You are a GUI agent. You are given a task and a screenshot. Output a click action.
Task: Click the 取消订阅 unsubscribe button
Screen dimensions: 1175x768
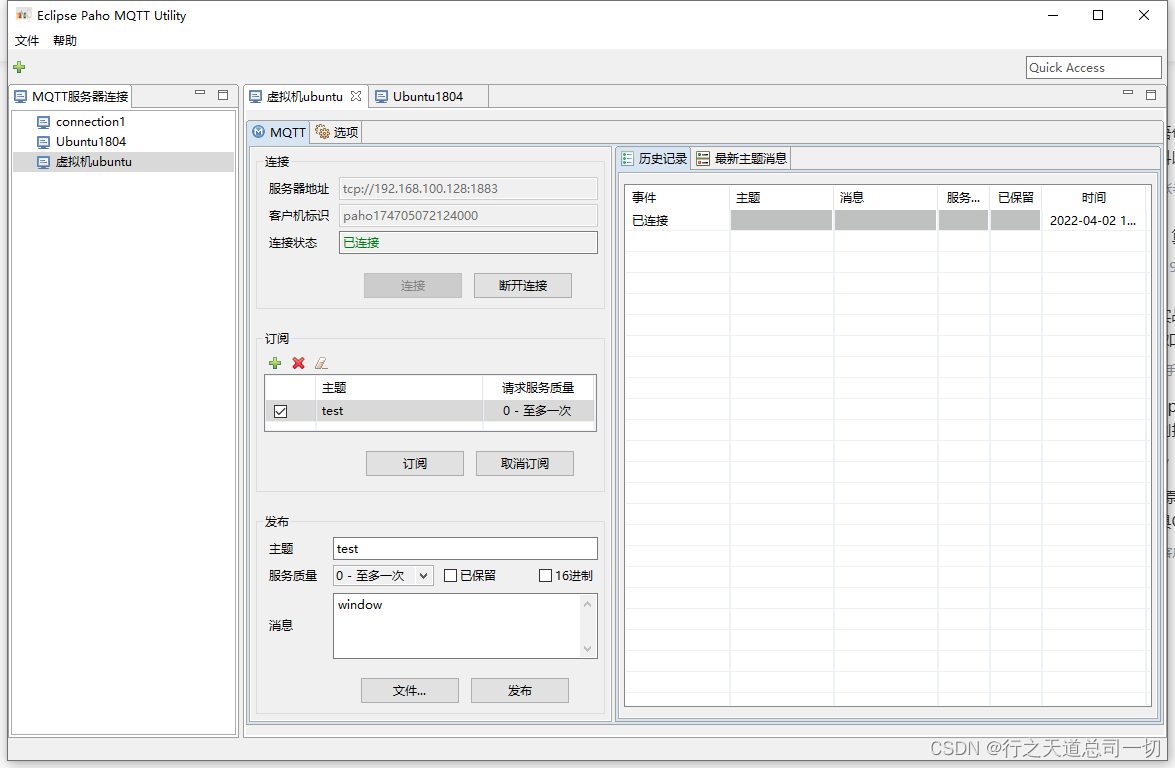click(x=525, y=464)
